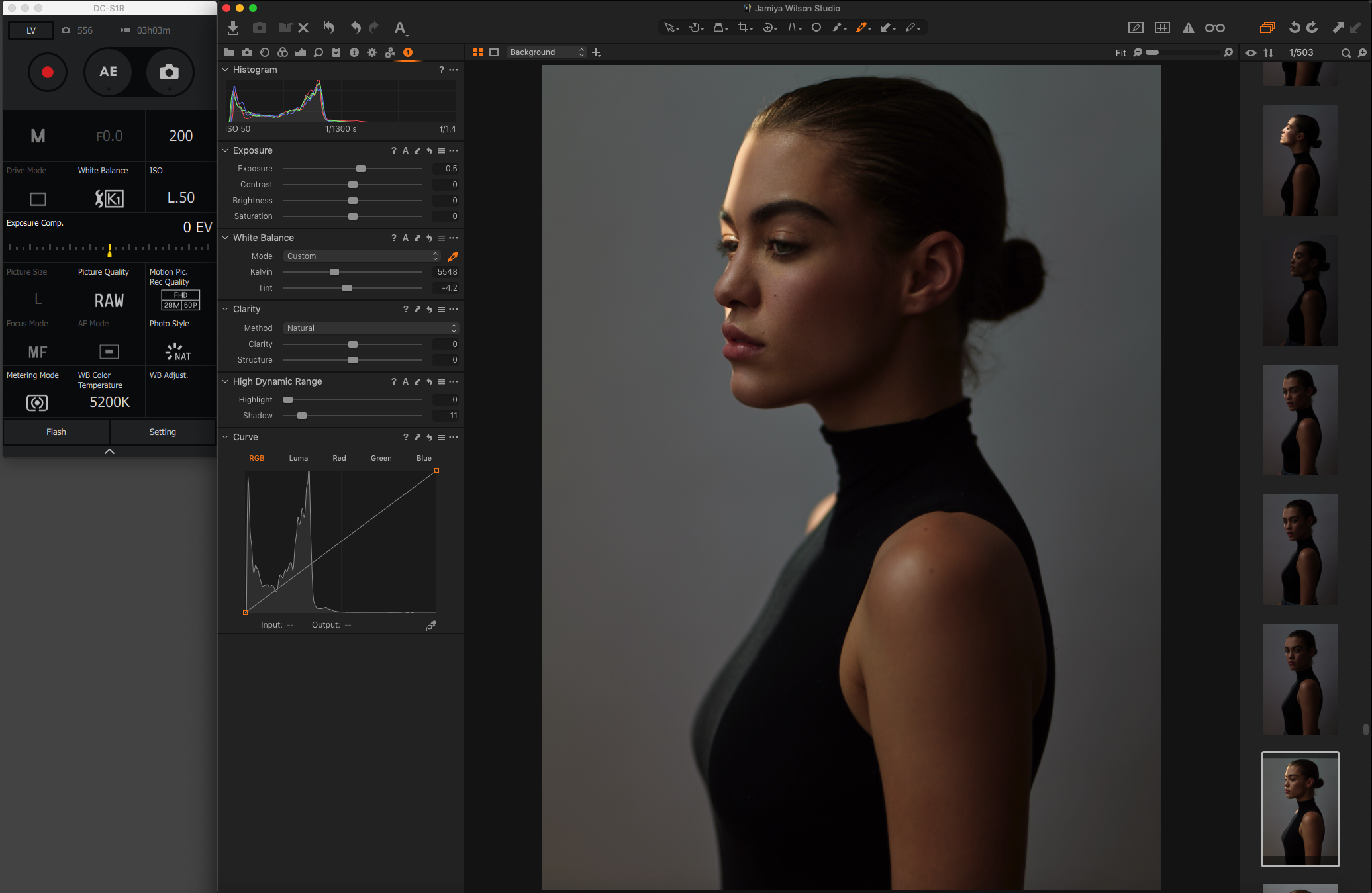Open the Auto Adjust A tool

click(400, 28)
